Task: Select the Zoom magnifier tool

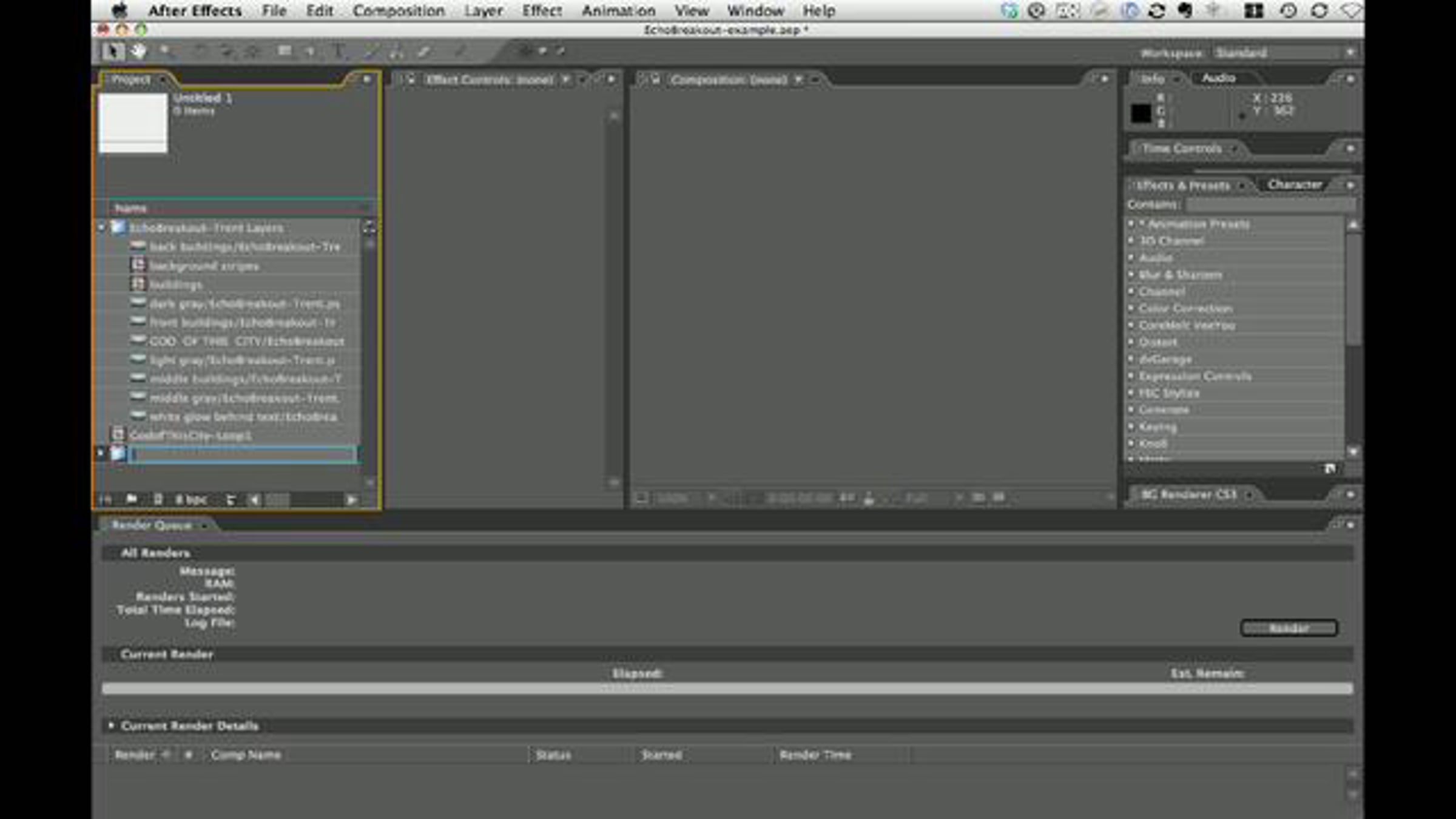Action: click(165, 52)
